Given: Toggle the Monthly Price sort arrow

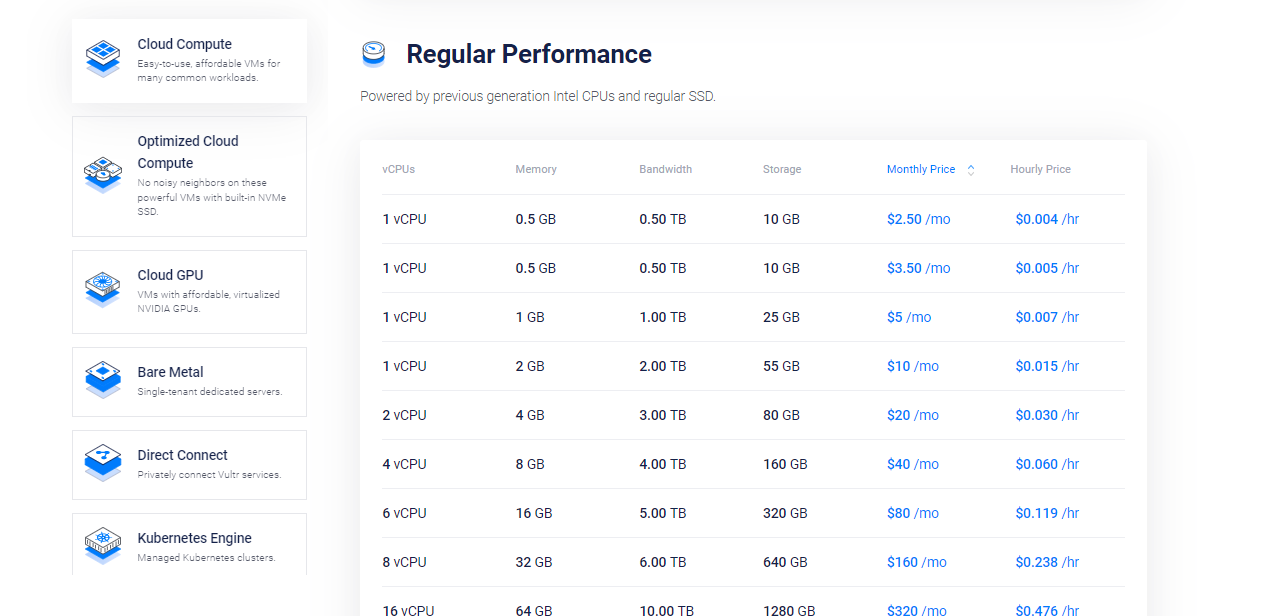Looking at the screenshot, I should [x=970, y=170].
